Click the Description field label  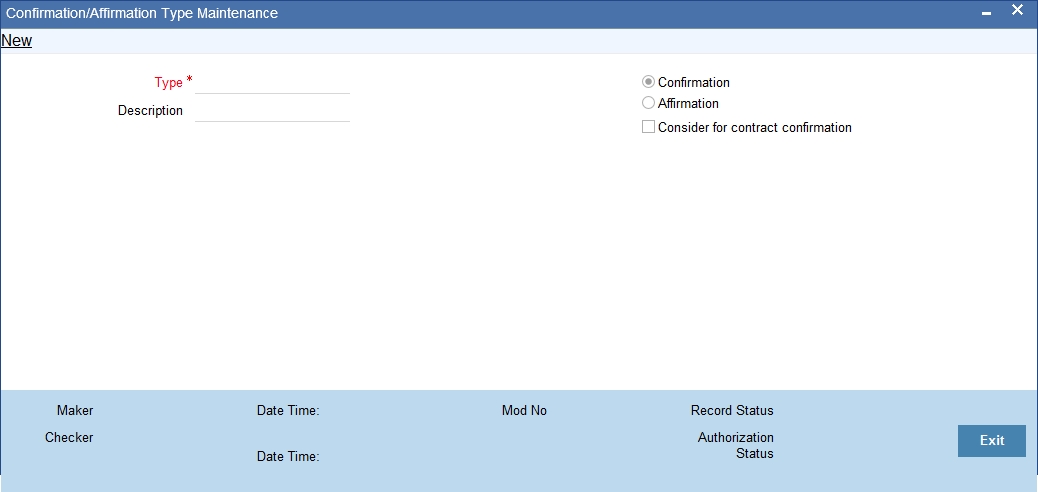point(150,111)
